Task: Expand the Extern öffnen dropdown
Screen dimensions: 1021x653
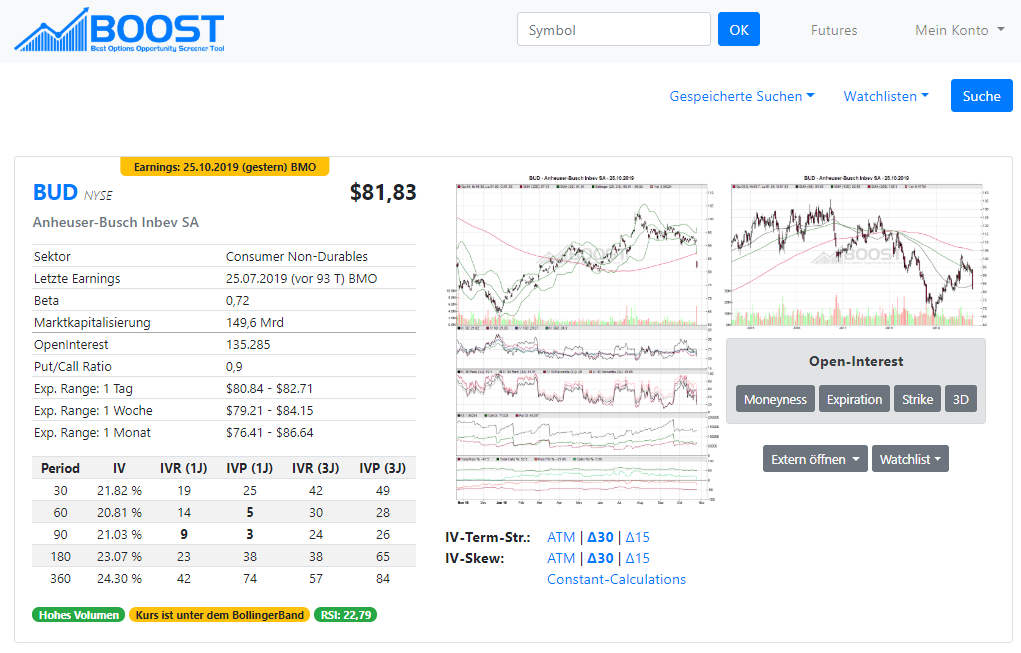Action: pyautogui.click(x=815, y=459)
